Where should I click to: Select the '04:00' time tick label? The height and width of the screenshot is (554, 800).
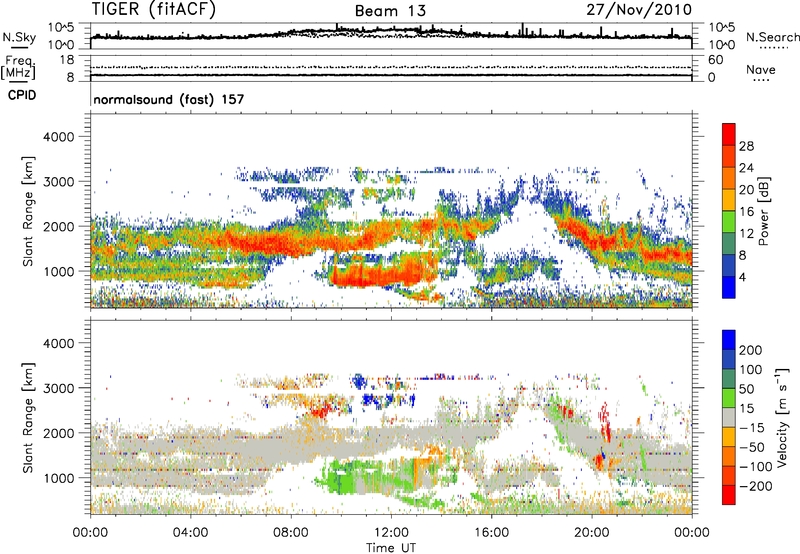[x=190, y=533]
